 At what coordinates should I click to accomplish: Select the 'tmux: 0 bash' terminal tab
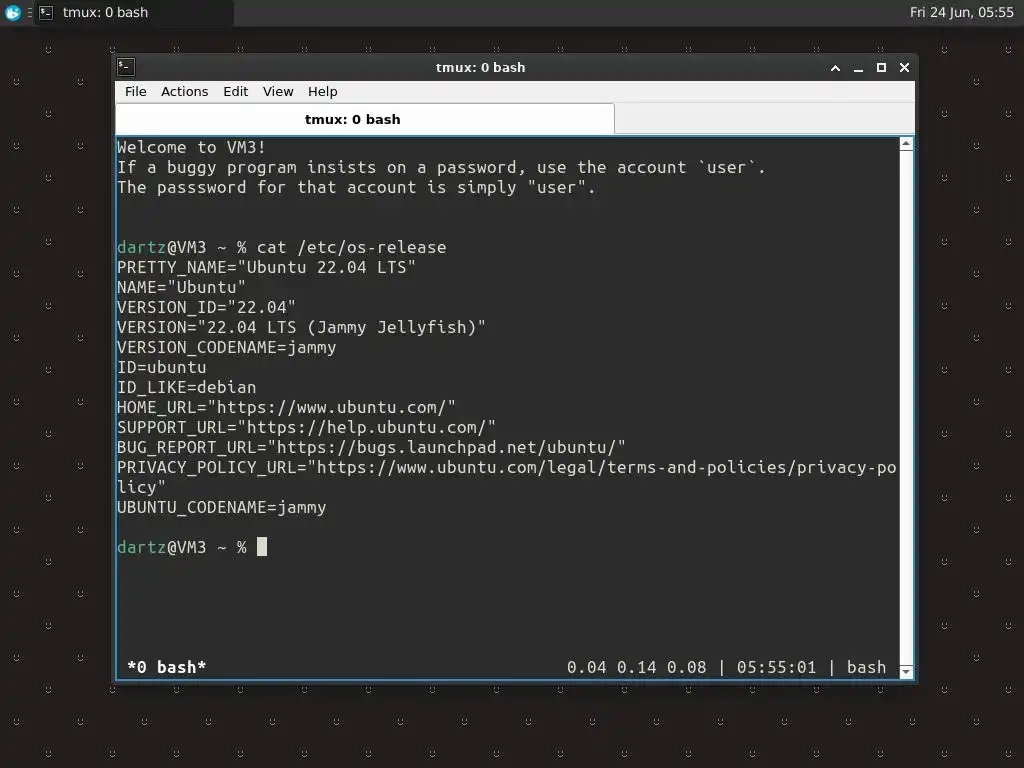(x=364, y=119)
